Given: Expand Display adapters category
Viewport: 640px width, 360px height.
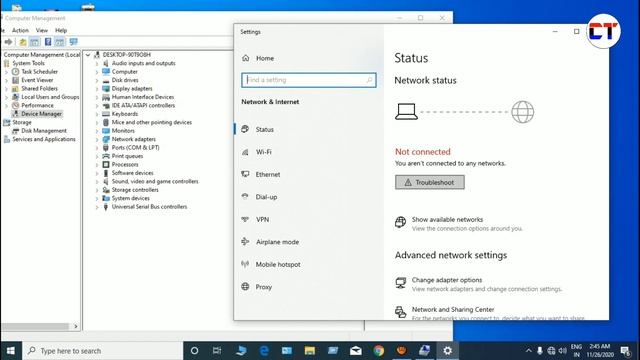Looking at the screenshot, I should pyautogui.click(x=97, y=89).
